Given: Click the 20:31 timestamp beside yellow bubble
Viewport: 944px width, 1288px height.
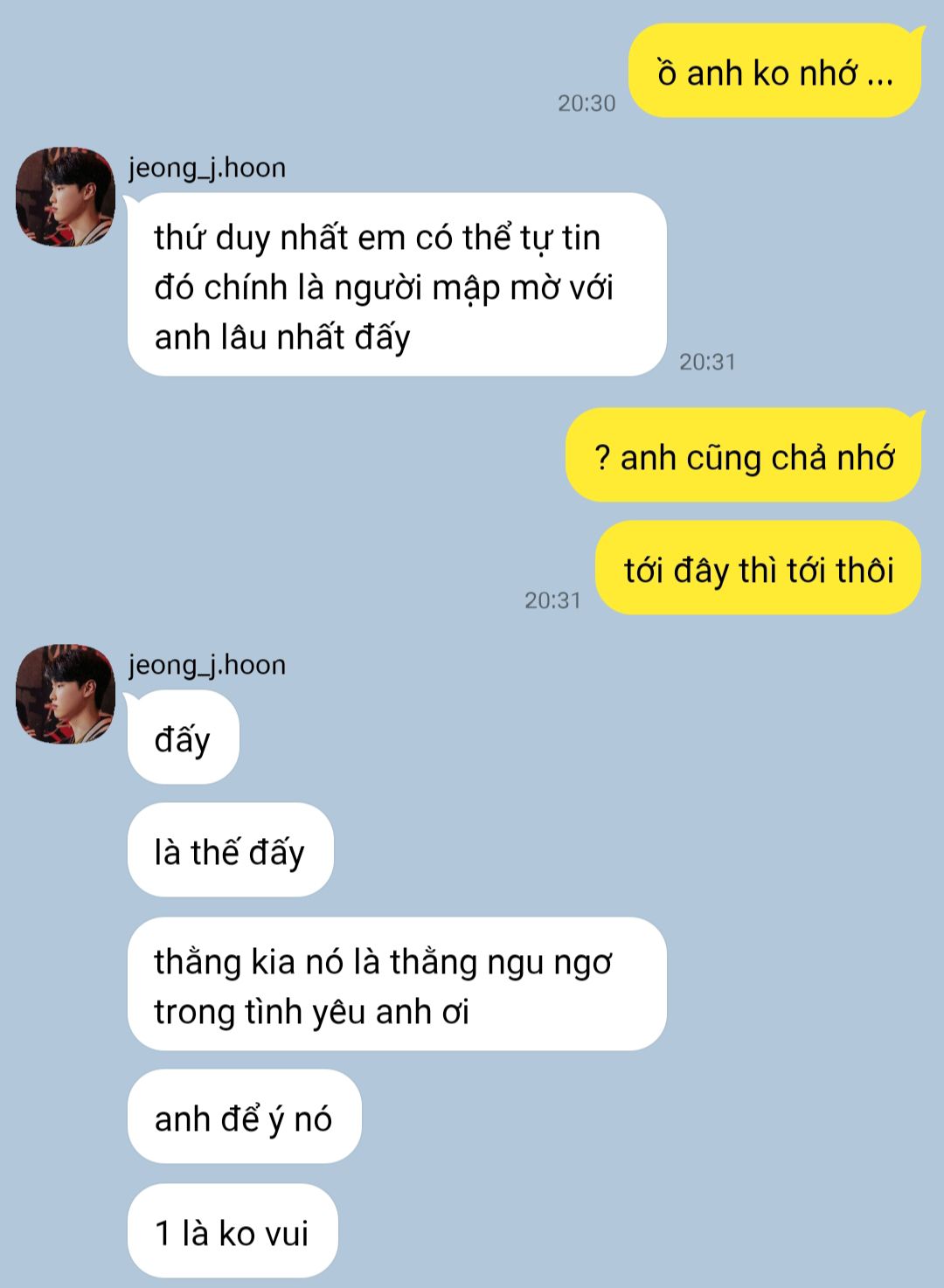Looking at the screenshot, I should pyautogui.click(x=552, y=600).
